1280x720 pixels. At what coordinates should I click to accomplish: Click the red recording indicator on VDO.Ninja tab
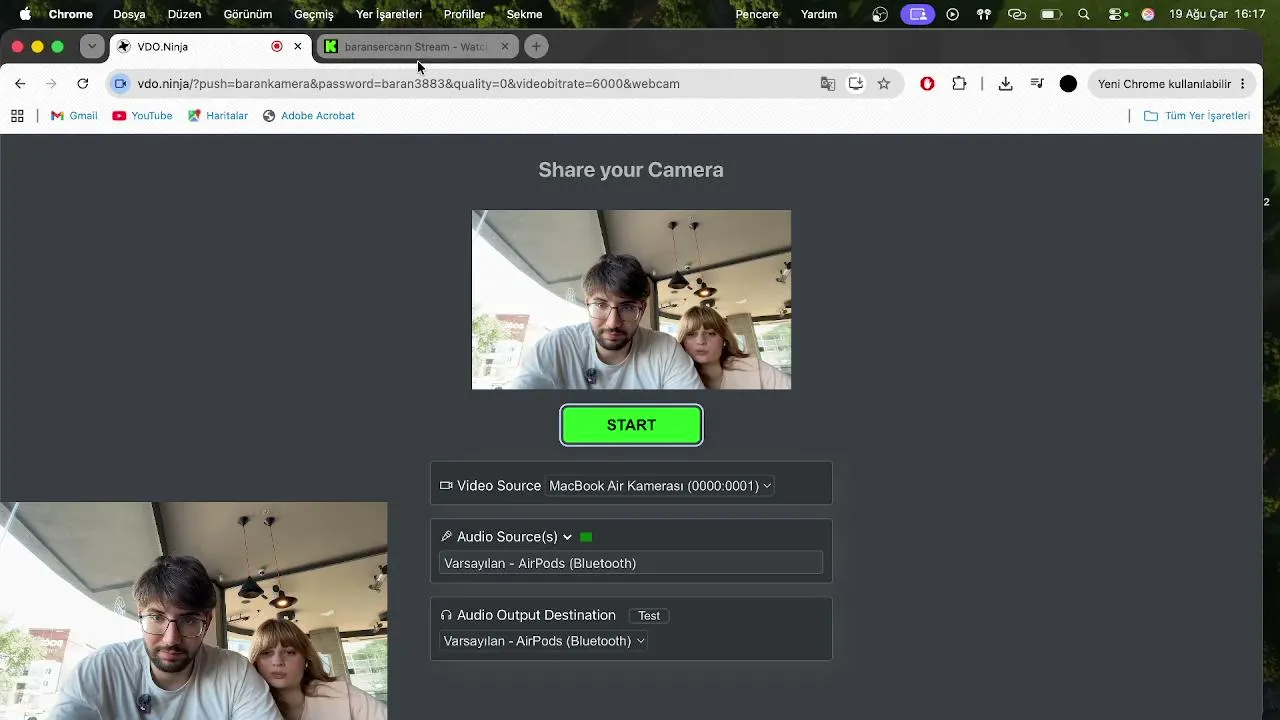click(x=277, y=46)
